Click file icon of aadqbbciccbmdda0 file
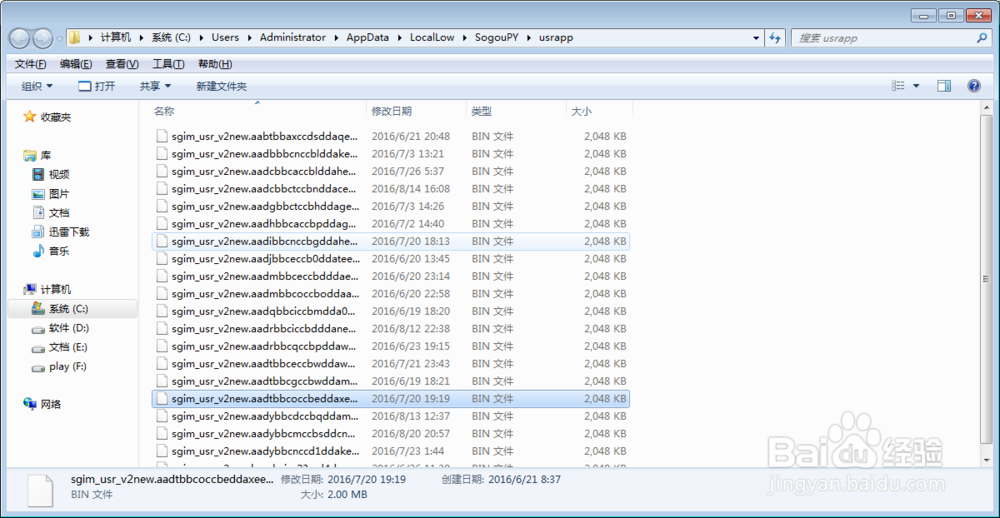The height and width of the screenshot is (518, 1000). [161, 311]
